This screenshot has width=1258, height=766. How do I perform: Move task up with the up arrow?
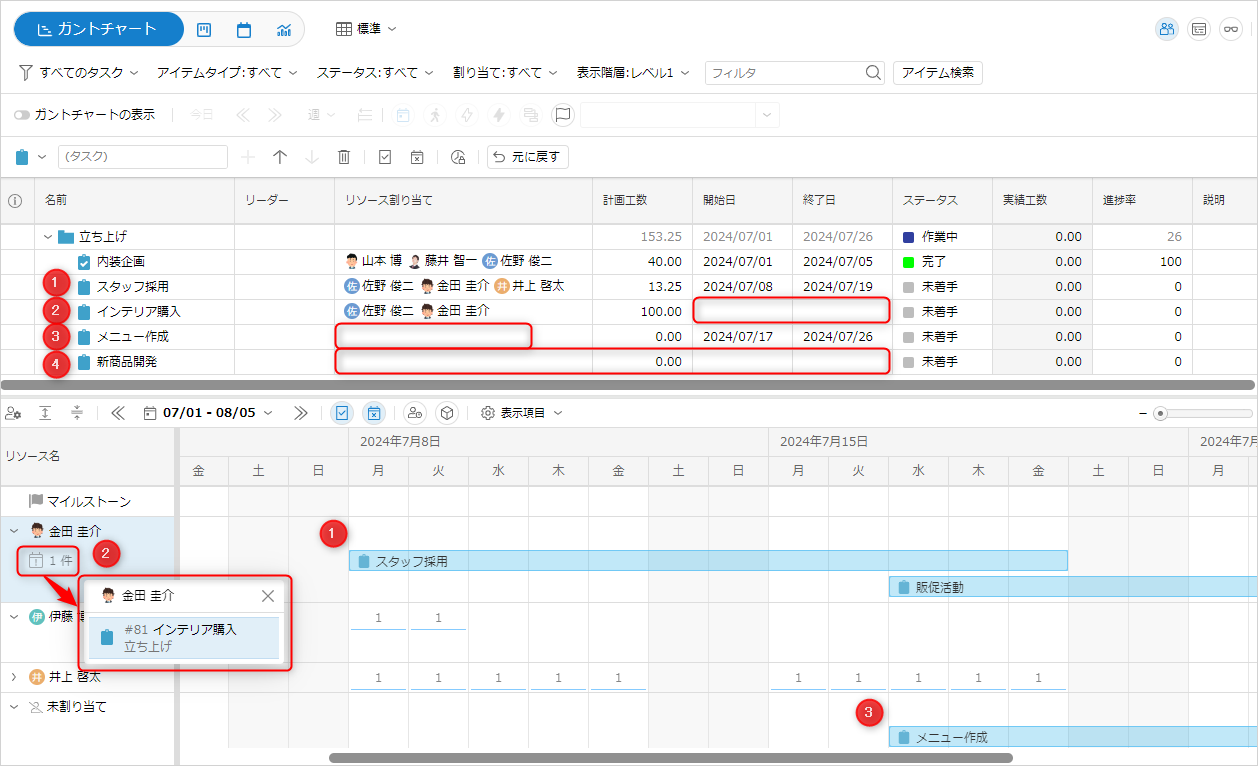point(280,157)
